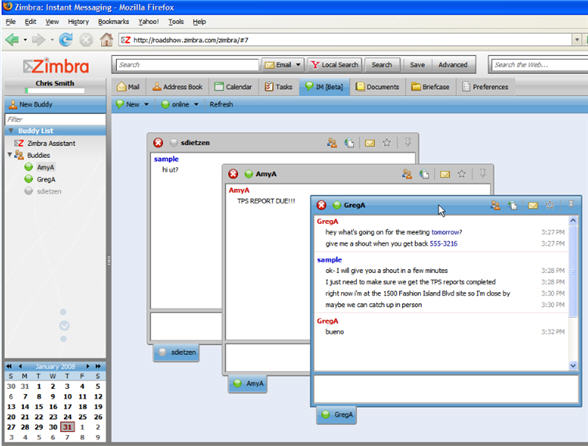Click the Firefox stop icon
588x446 pixels.
tap(86, 40)
